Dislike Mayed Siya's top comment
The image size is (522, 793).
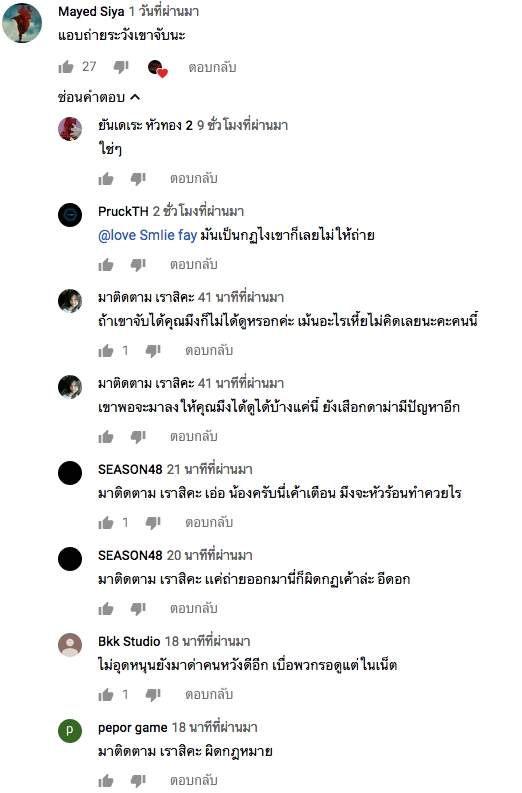pos(121,67)
